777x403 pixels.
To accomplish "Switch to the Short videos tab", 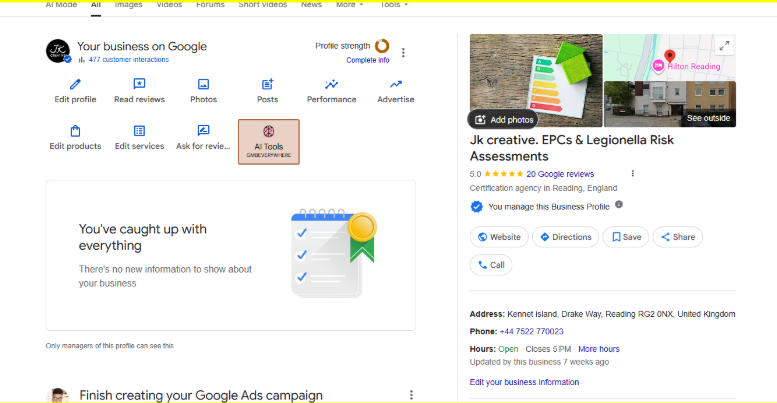I will coord(263,4).
